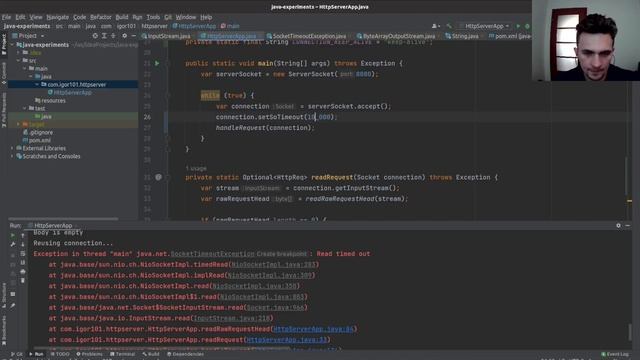The image size is (640, 360).
Task: Collapse com.igor101.httpserver package
Action: (x=37, y=84)
